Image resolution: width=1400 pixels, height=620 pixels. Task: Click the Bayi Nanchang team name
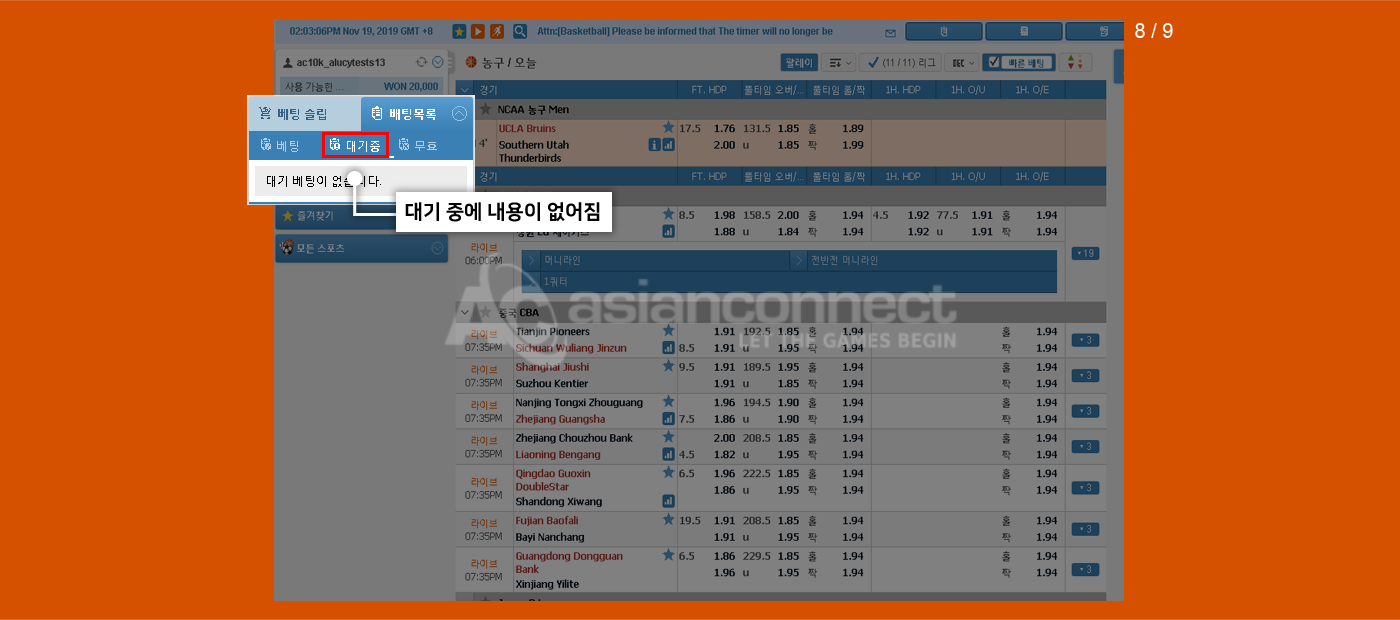coord(550,537)
